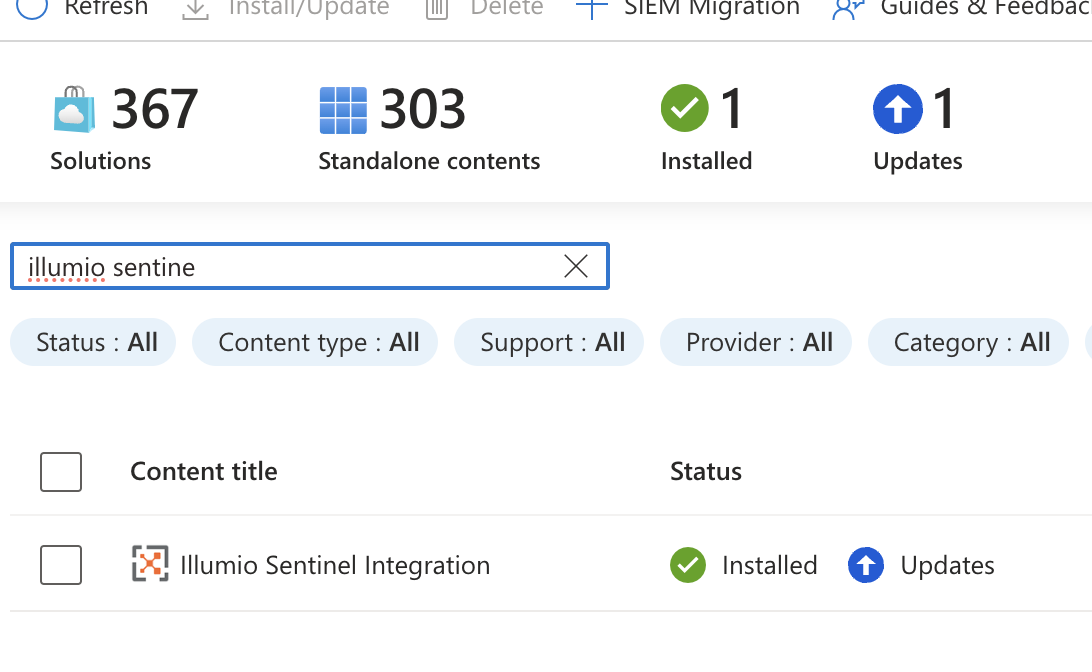Screen dimensions: 1092x672
Task: Click the blue Updates arrow summary icon
Action: [x=898, y=109]
